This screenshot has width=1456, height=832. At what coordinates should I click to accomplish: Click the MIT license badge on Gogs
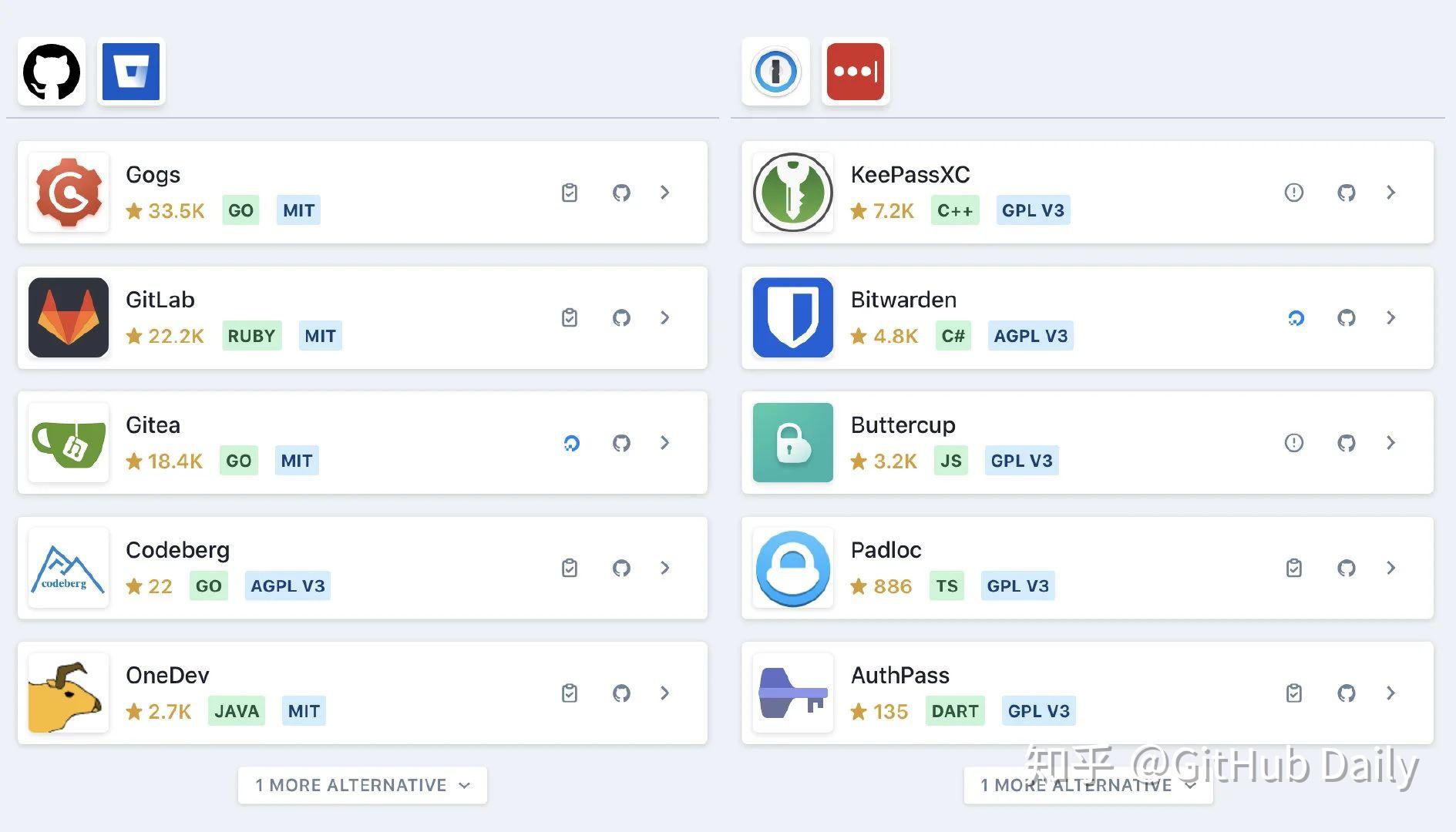298,210
